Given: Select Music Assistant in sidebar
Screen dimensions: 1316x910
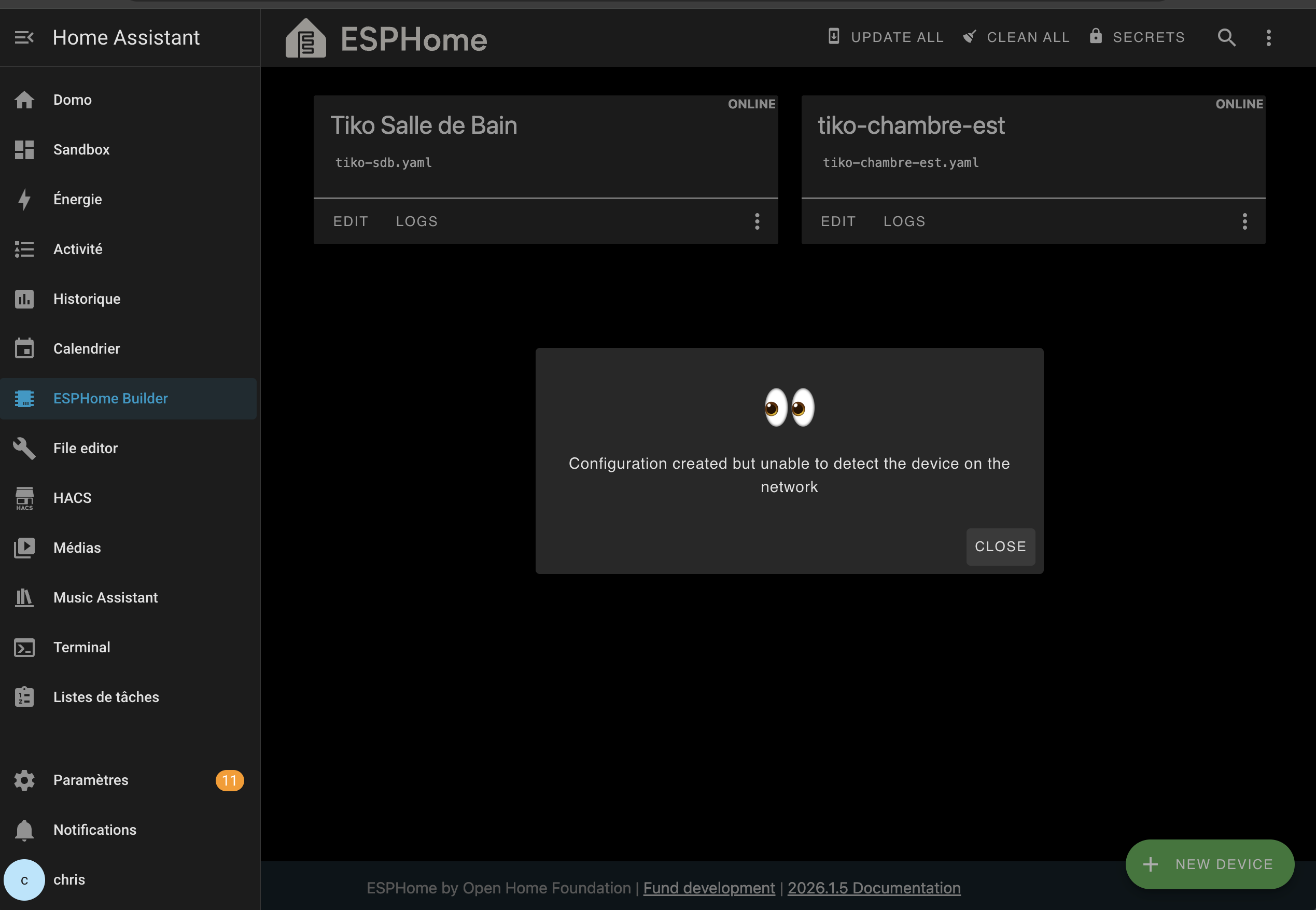Looking at the screenshot, I should tap(105, 597).
